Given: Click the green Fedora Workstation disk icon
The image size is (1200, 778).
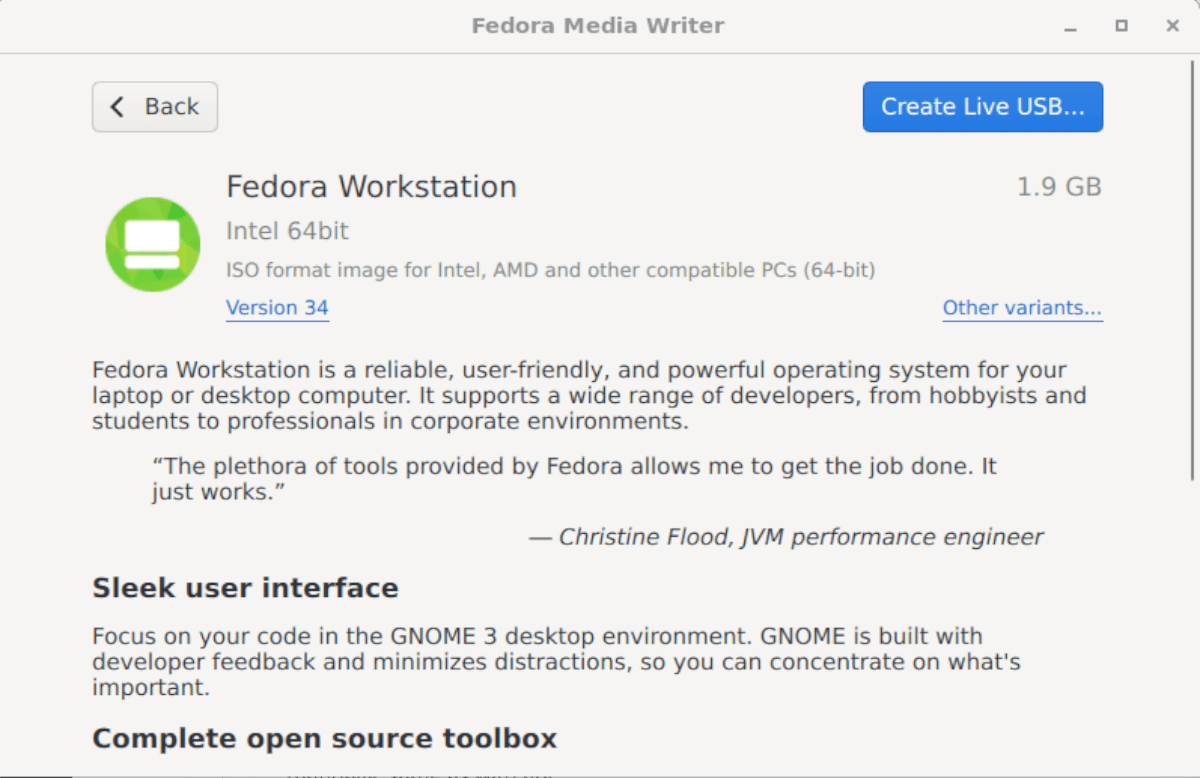Looking at the screenshot, I should coord(152,244).
